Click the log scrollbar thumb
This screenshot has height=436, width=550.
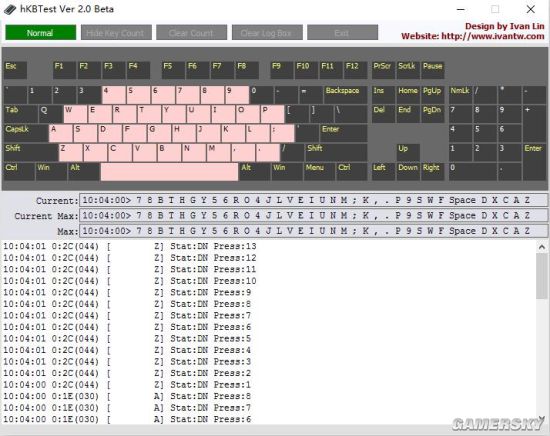542,275
